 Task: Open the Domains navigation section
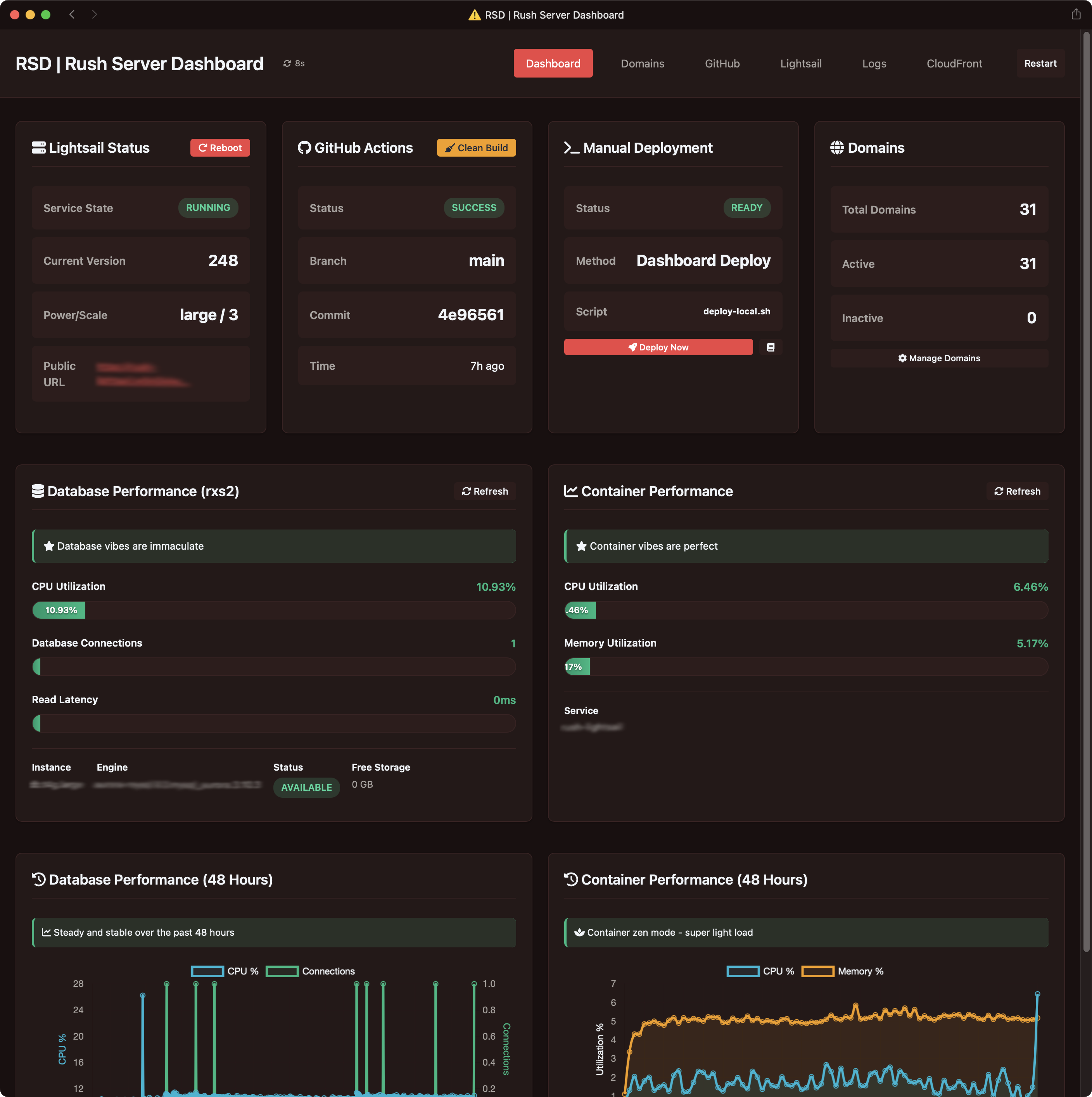pyautogui.click(x=643, y=64)
